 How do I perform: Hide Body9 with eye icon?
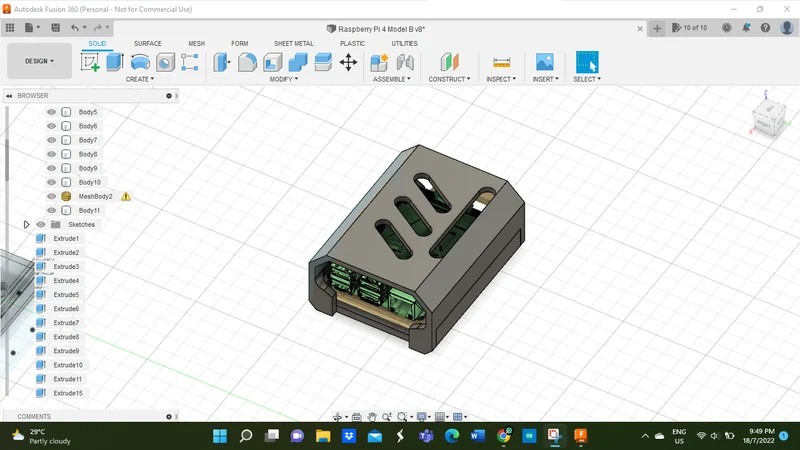[x=52, y=168]
